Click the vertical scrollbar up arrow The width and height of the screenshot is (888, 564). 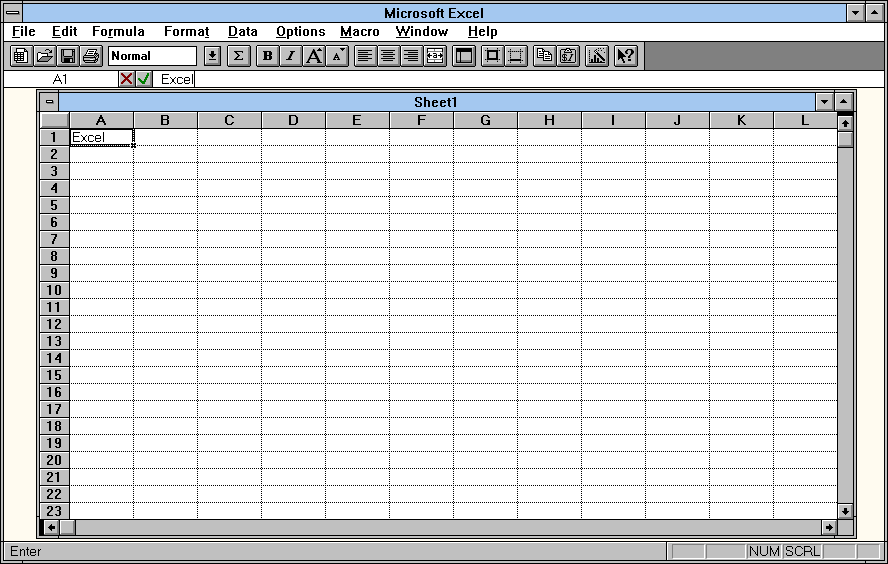pos(845,123)
